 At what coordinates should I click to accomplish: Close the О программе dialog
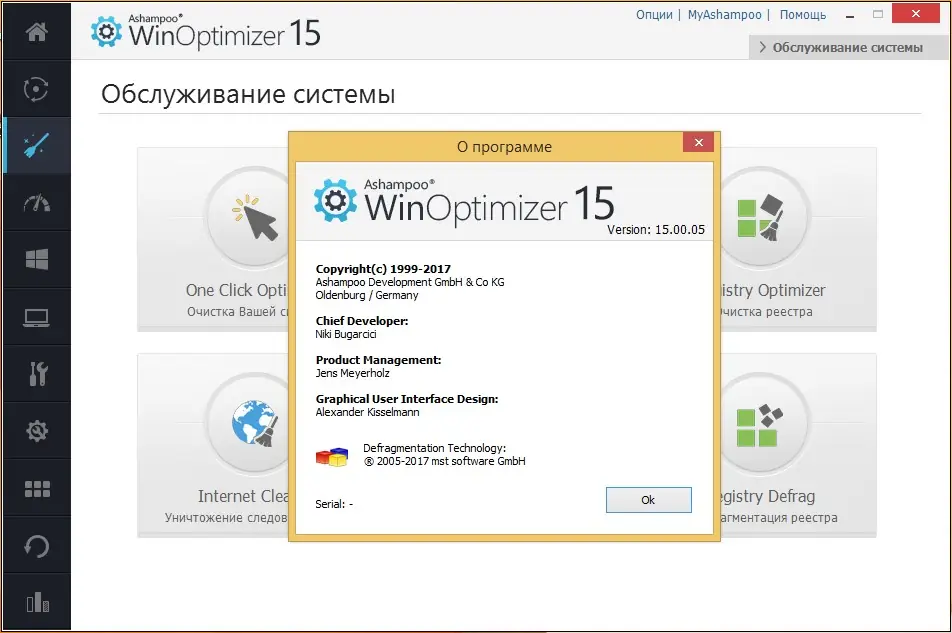pos(698,142)
